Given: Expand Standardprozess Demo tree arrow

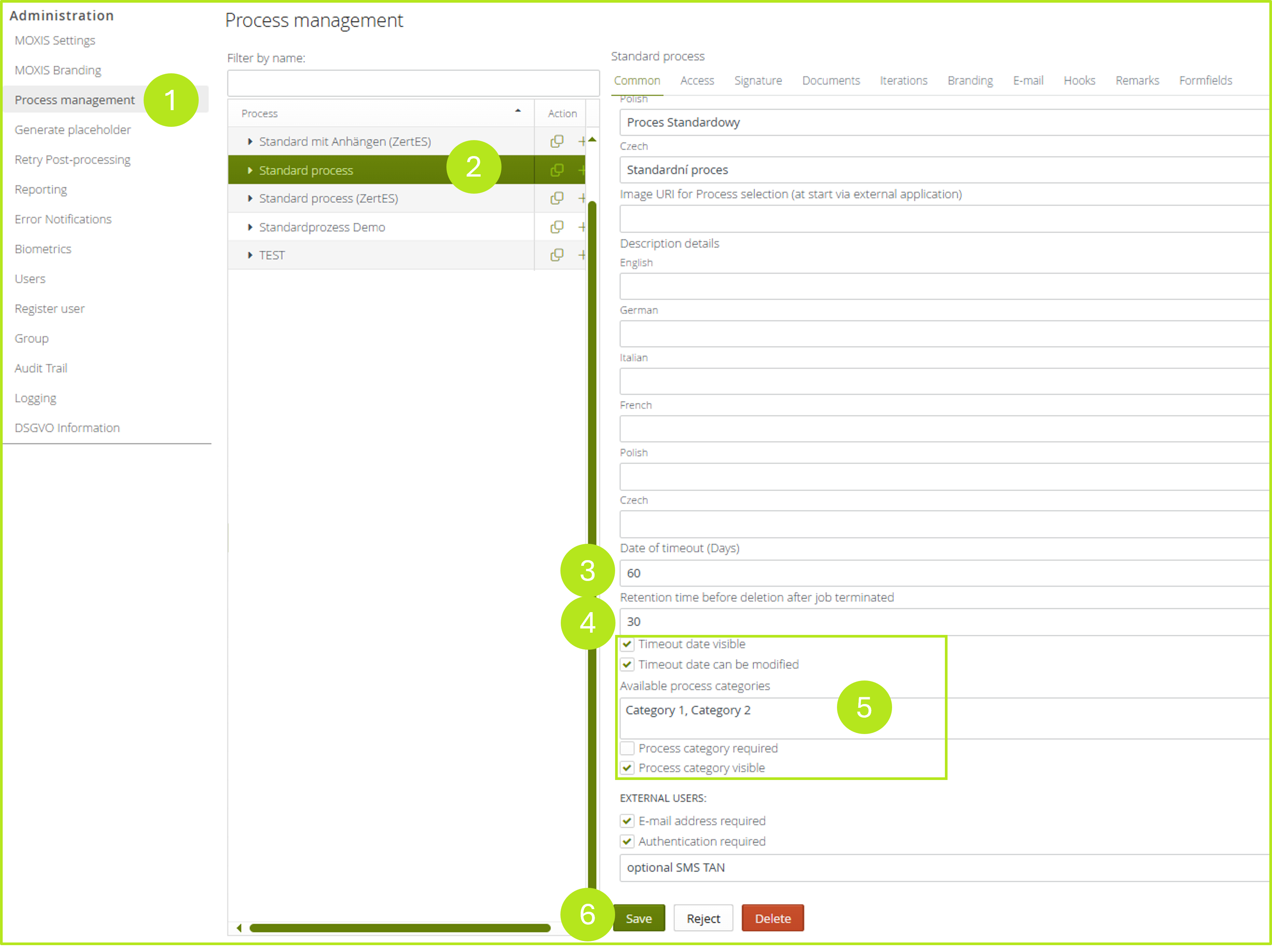Looking at the screenshot, I should point(250,227).
